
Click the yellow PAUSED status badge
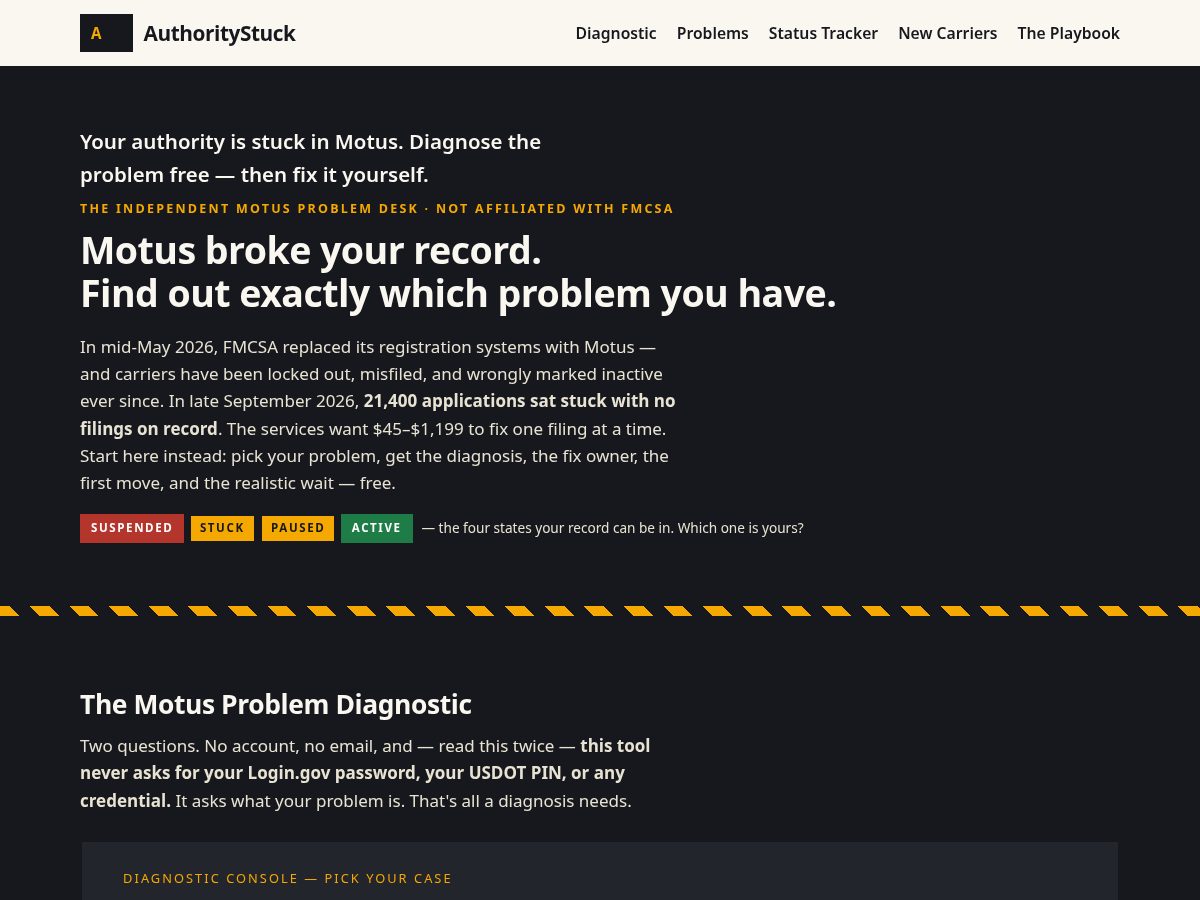tap(298, 528)
